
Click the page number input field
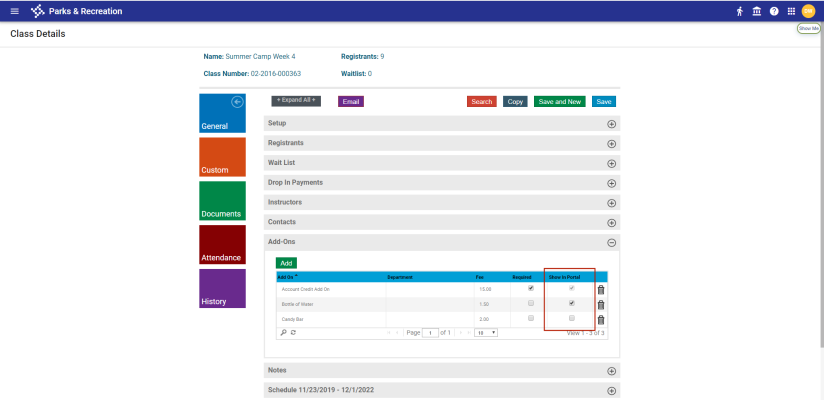point(431,332)
